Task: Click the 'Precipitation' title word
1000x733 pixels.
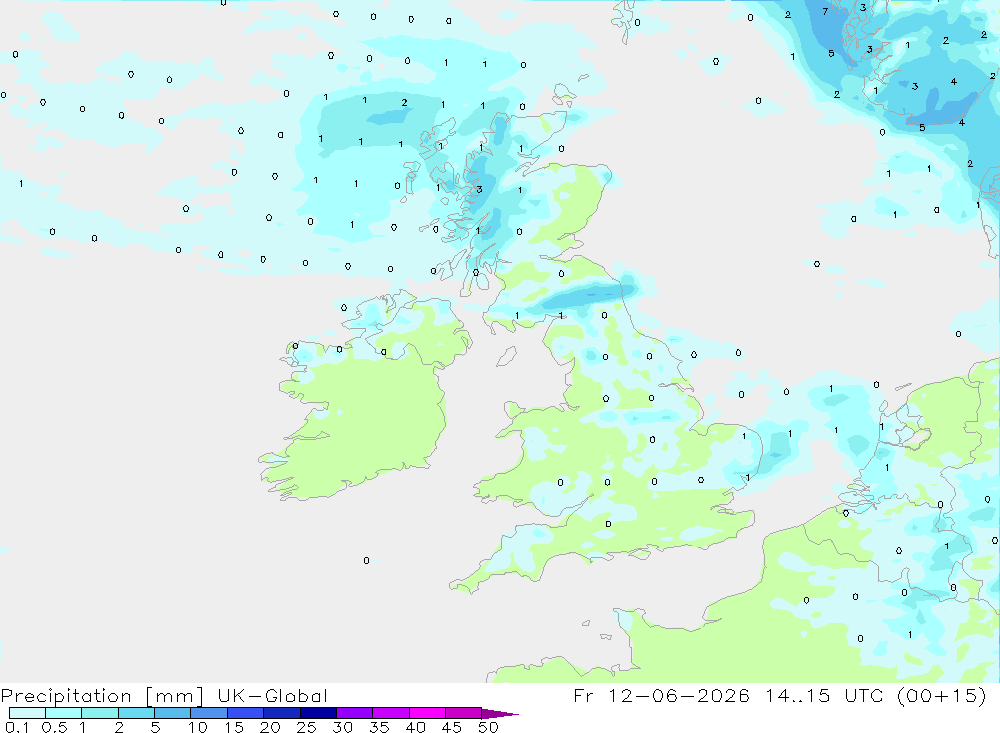Action: tap(66, 695)
